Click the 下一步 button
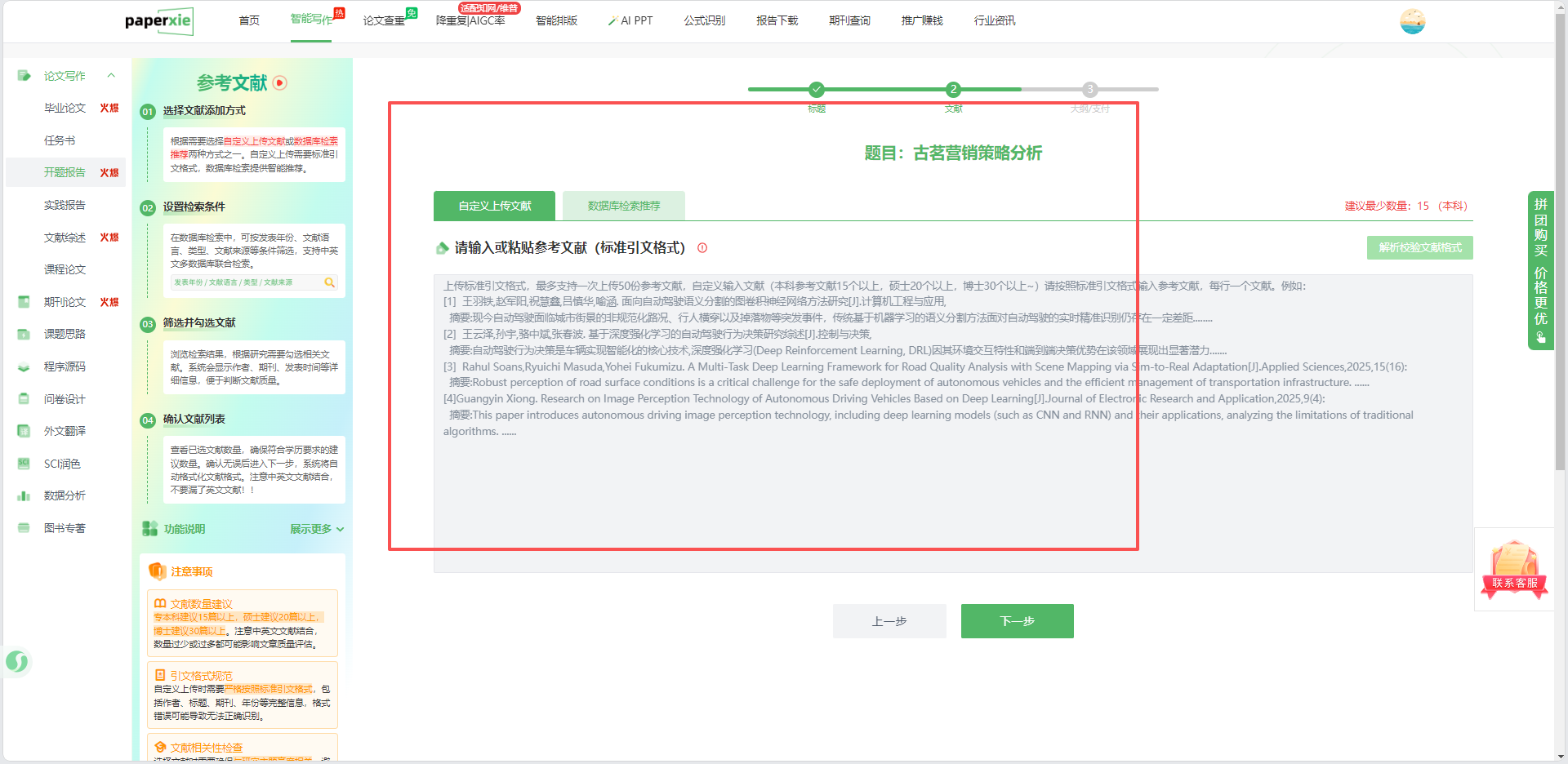Image resolution: width=1568 pixels, height=764 pixels. click(1017, 621)
